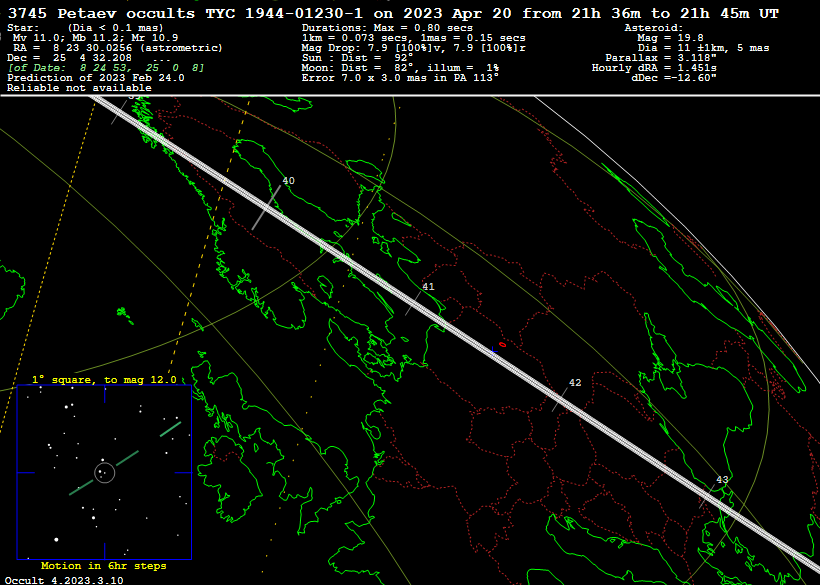
Task: Select the 'Mv 11.0; Mb 11.2; Mr 10.9' line
Action: tap(96, 38)
